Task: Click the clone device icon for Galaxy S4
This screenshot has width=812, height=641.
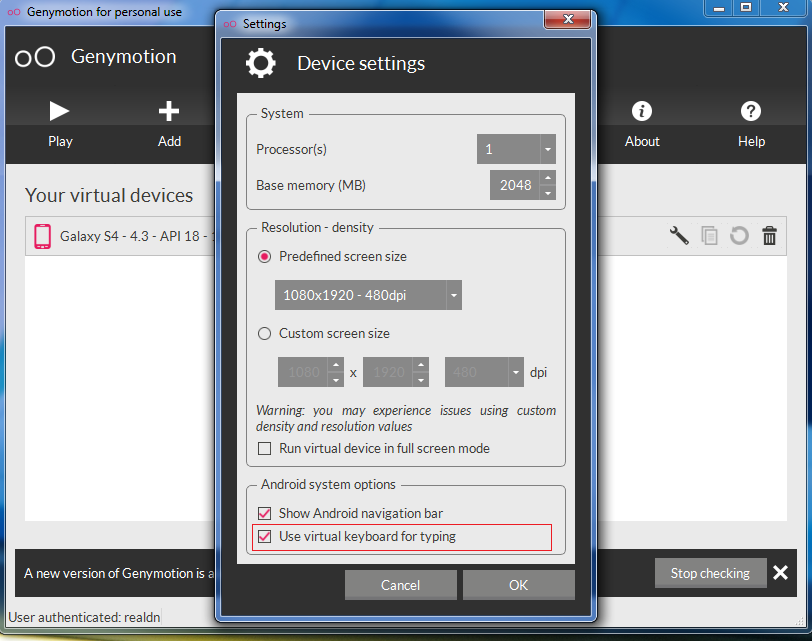Action: click(709, 236)
